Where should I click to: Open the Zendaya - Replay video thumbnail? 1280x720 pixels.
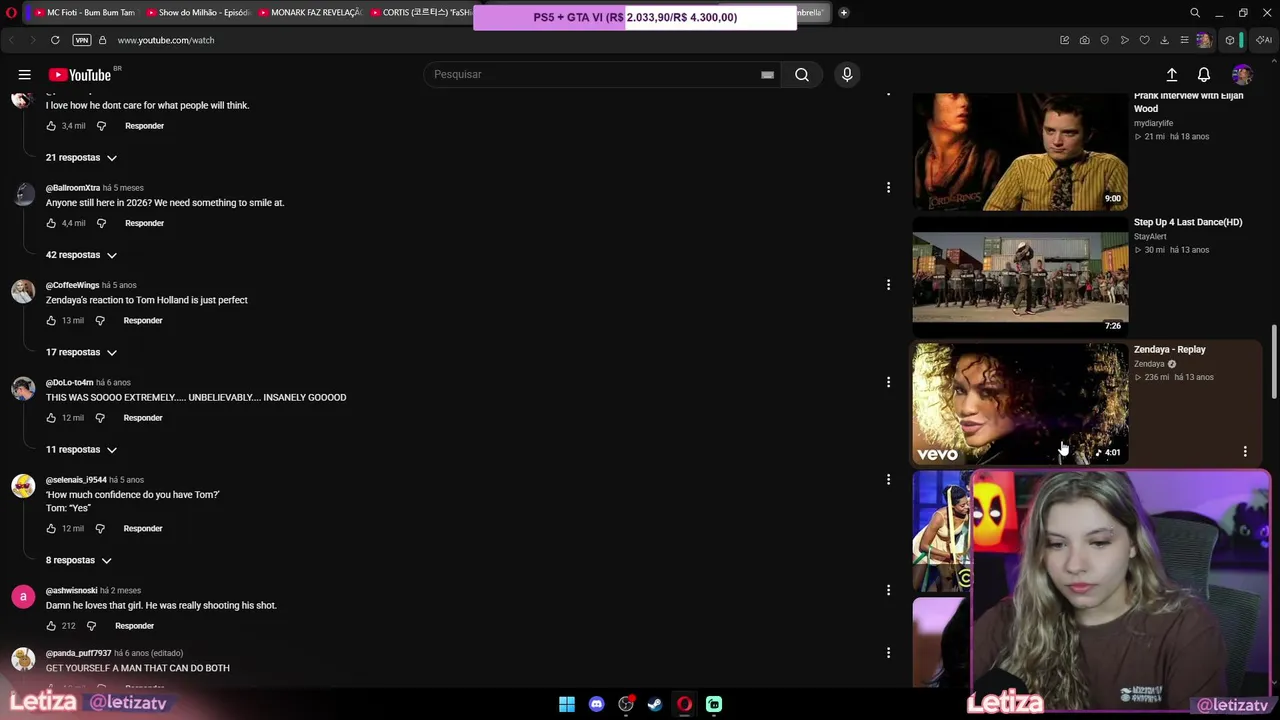(1020, 404)
